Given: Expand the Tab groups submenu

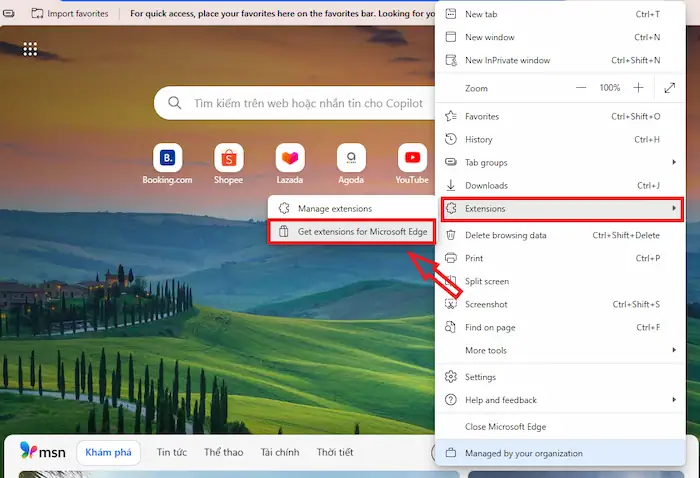Looking at the screenshot, I should point(560,162).
